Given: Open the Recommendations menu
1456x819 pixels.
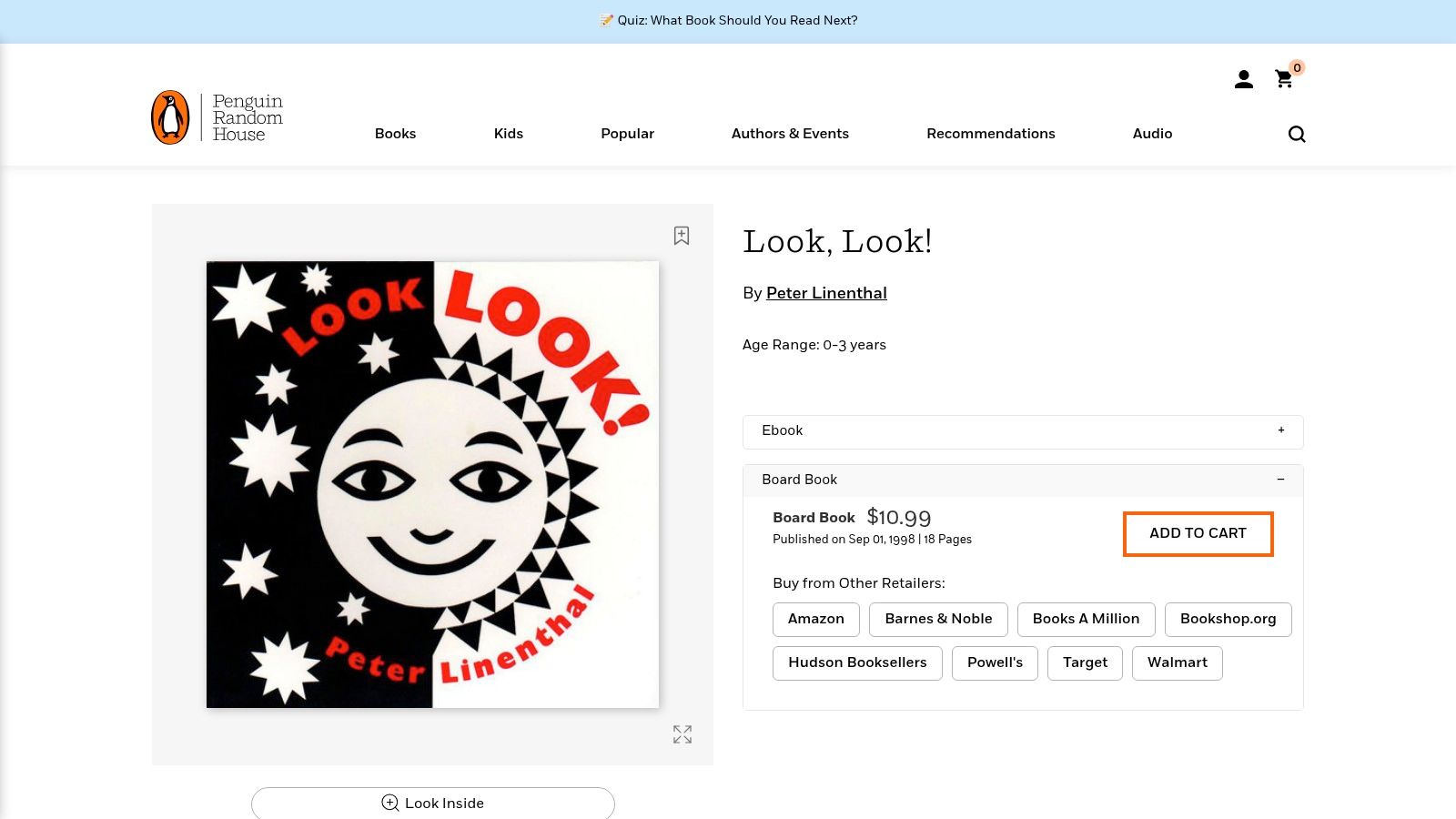Looking at the screenshot, I should 990,134.
